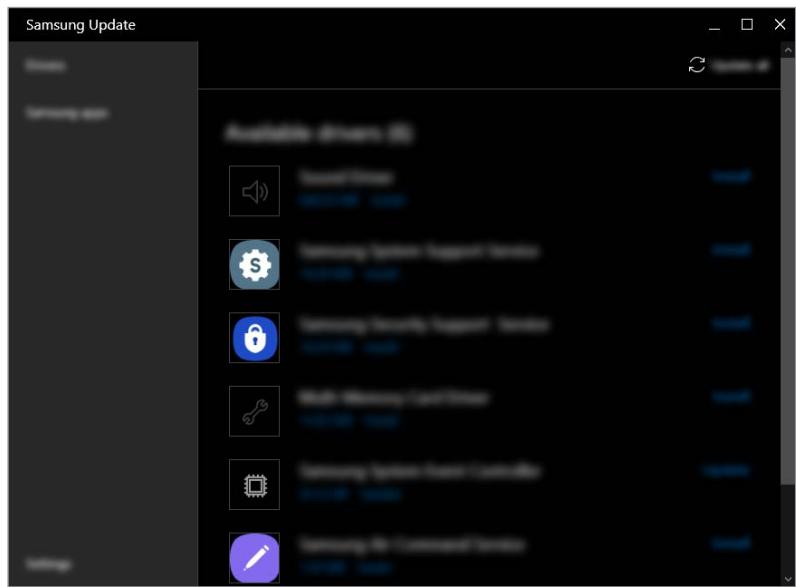Install the Sound Driver
The width and height of the screenshot is (796, 587).
point(731,176)
